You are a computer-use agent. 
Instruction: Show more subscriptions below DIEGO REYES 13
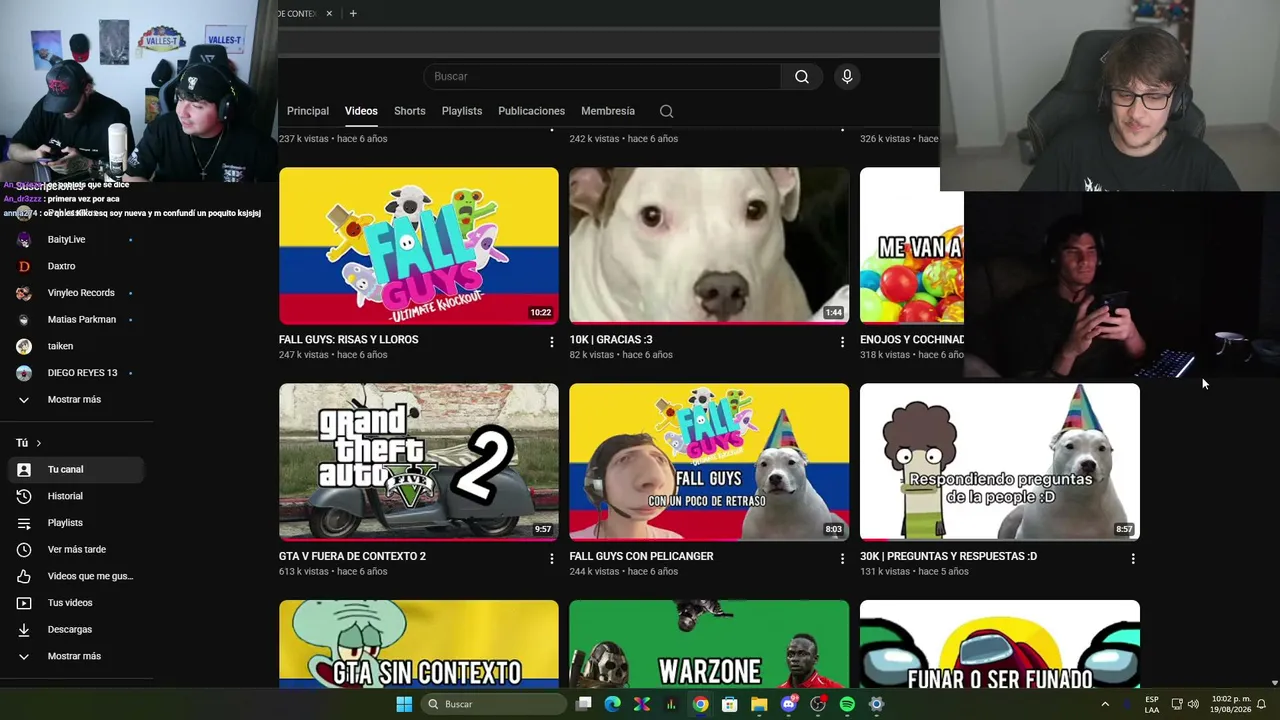point(77,399)
